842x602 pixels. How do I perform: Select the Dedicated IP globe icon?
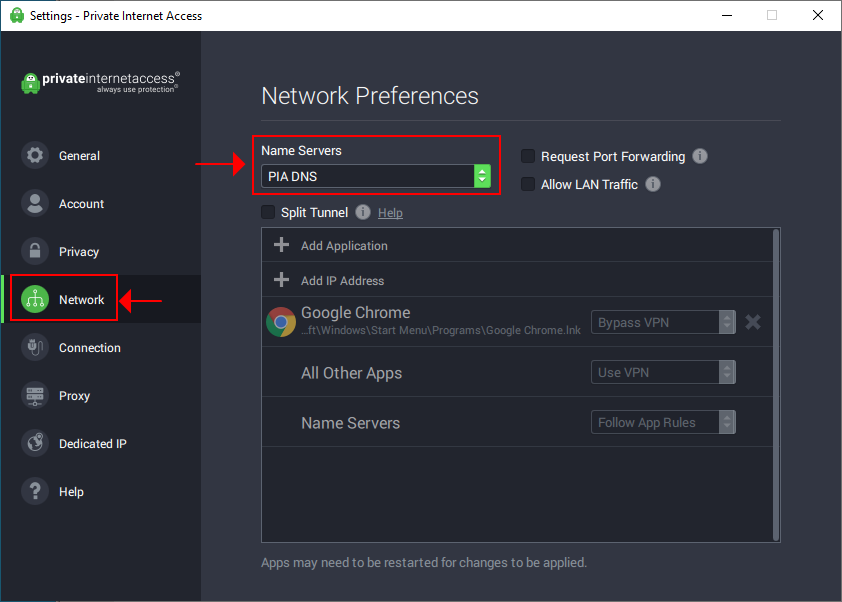[36, 443]
